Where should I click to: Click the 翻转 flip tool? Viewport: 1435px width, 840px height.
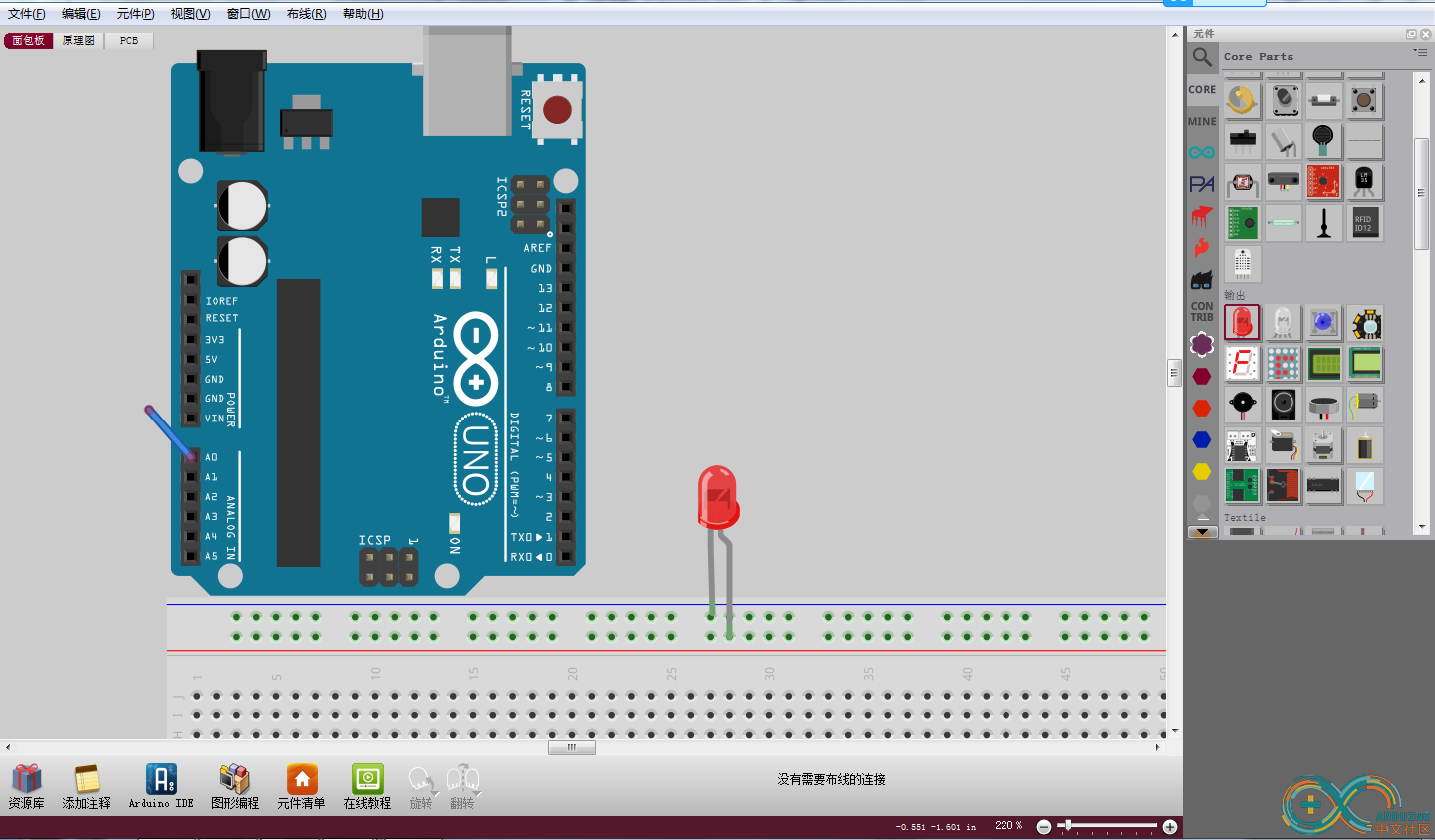(463, 786)
